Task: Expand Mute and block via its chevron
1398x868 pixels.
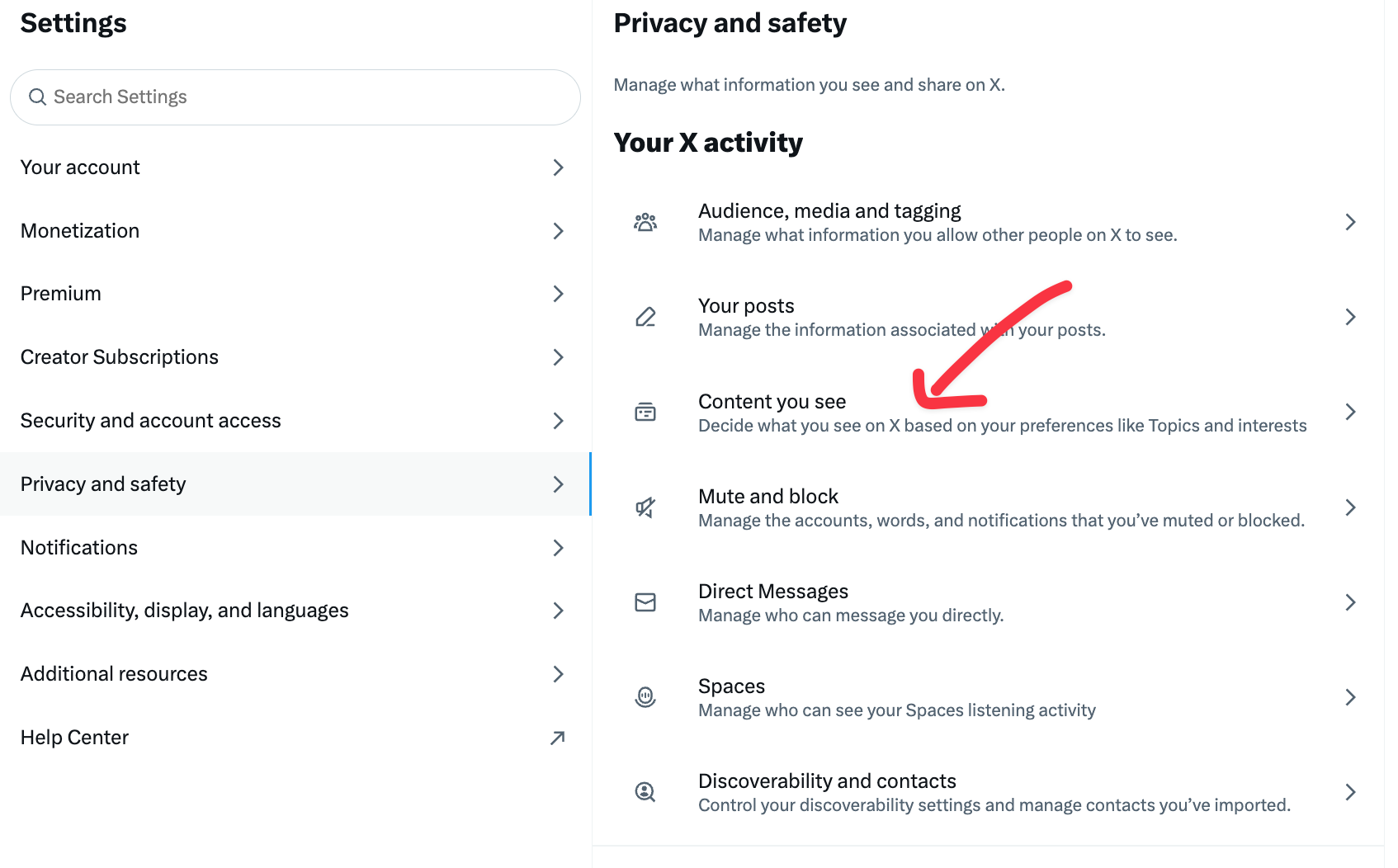Action: 1350,507
